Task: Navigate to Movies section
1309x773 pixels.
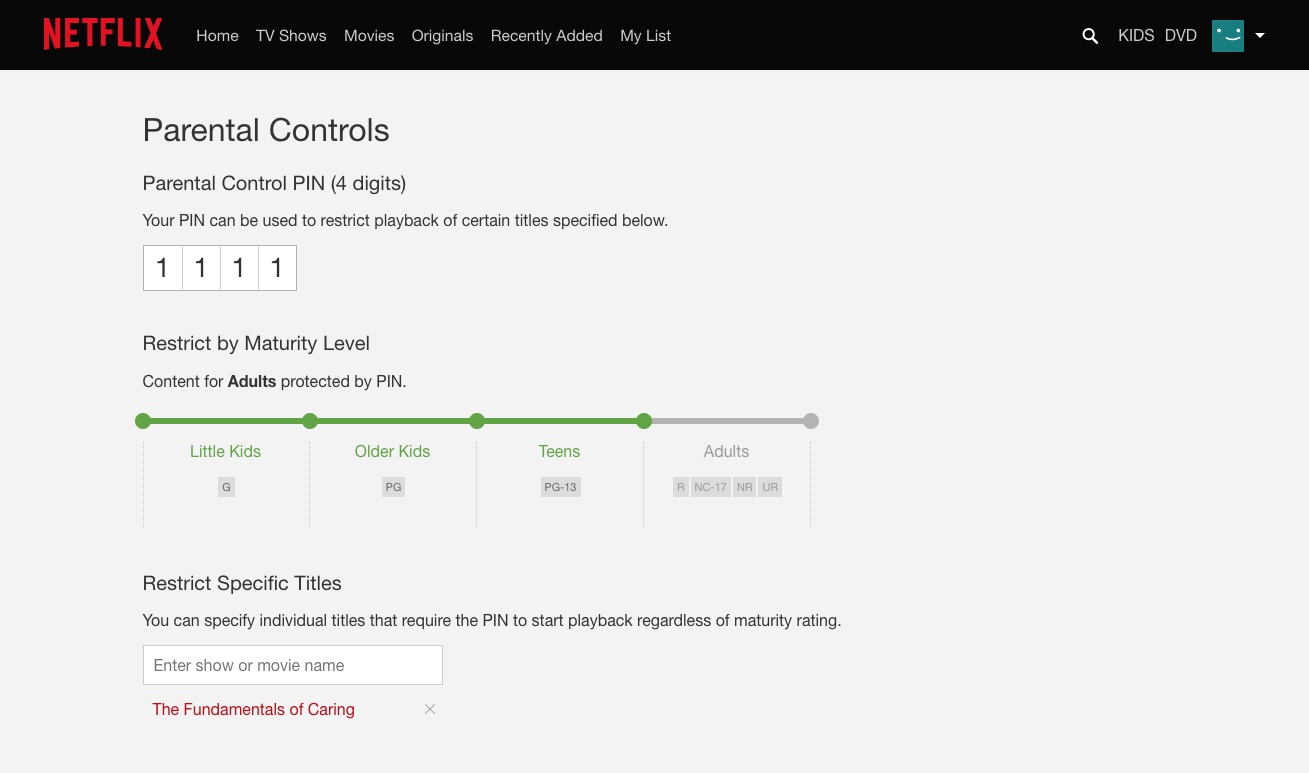Action: coord(369,36)
